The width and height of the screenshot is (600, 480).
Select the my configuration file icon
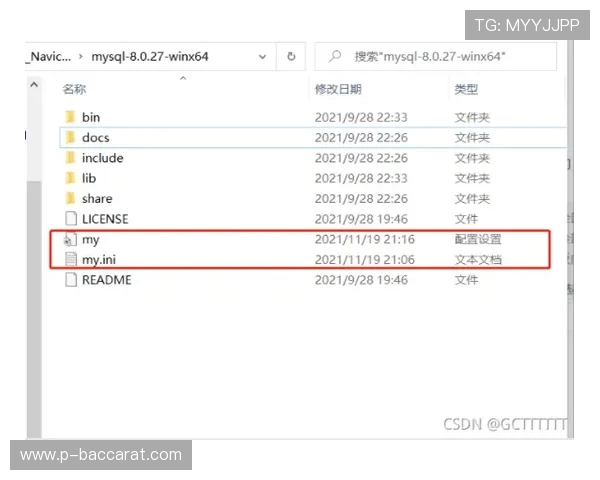tap(70, 239)
